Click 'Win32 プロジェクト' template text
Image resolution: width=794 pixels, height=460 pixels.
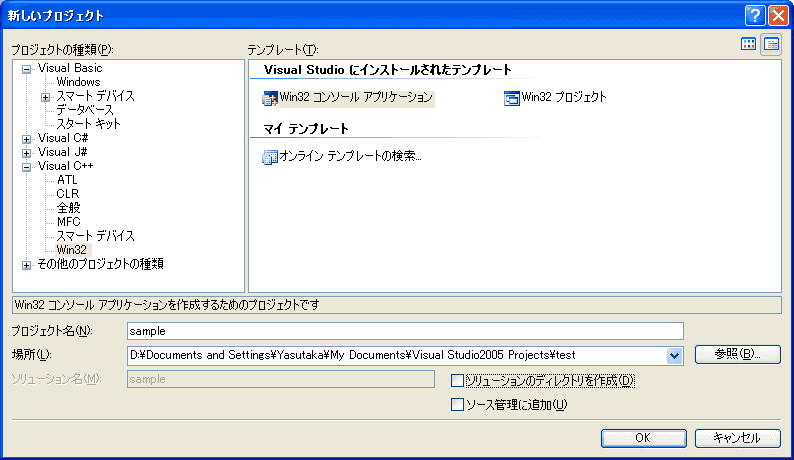tap(564, 97)
